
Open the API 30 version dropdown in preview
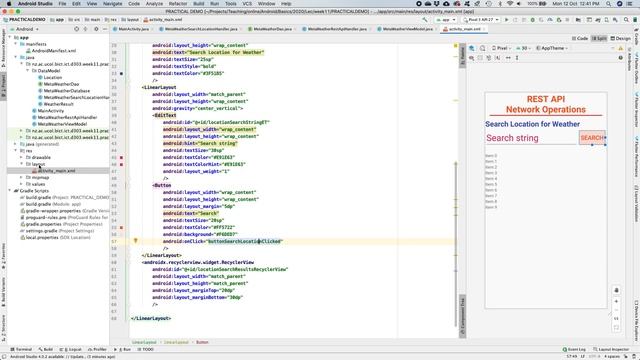tap(523, 48)
